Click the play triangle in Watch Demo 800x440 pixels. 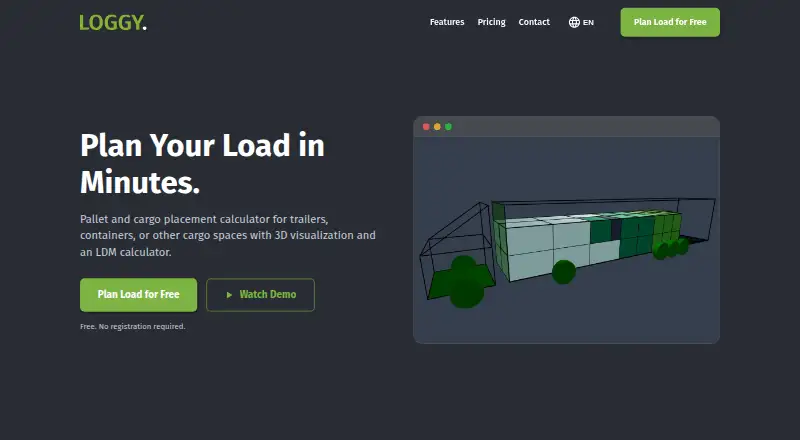pyautogui.click(x=229, y=295)
